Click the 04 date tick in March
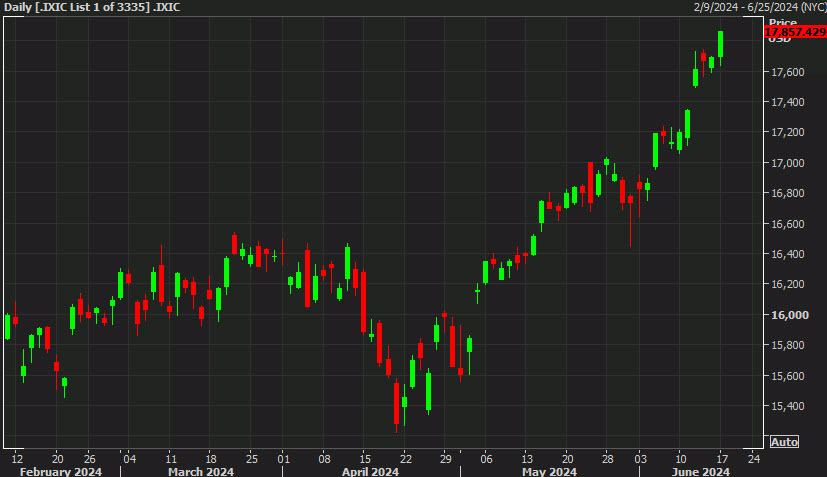 pos(129,457)
